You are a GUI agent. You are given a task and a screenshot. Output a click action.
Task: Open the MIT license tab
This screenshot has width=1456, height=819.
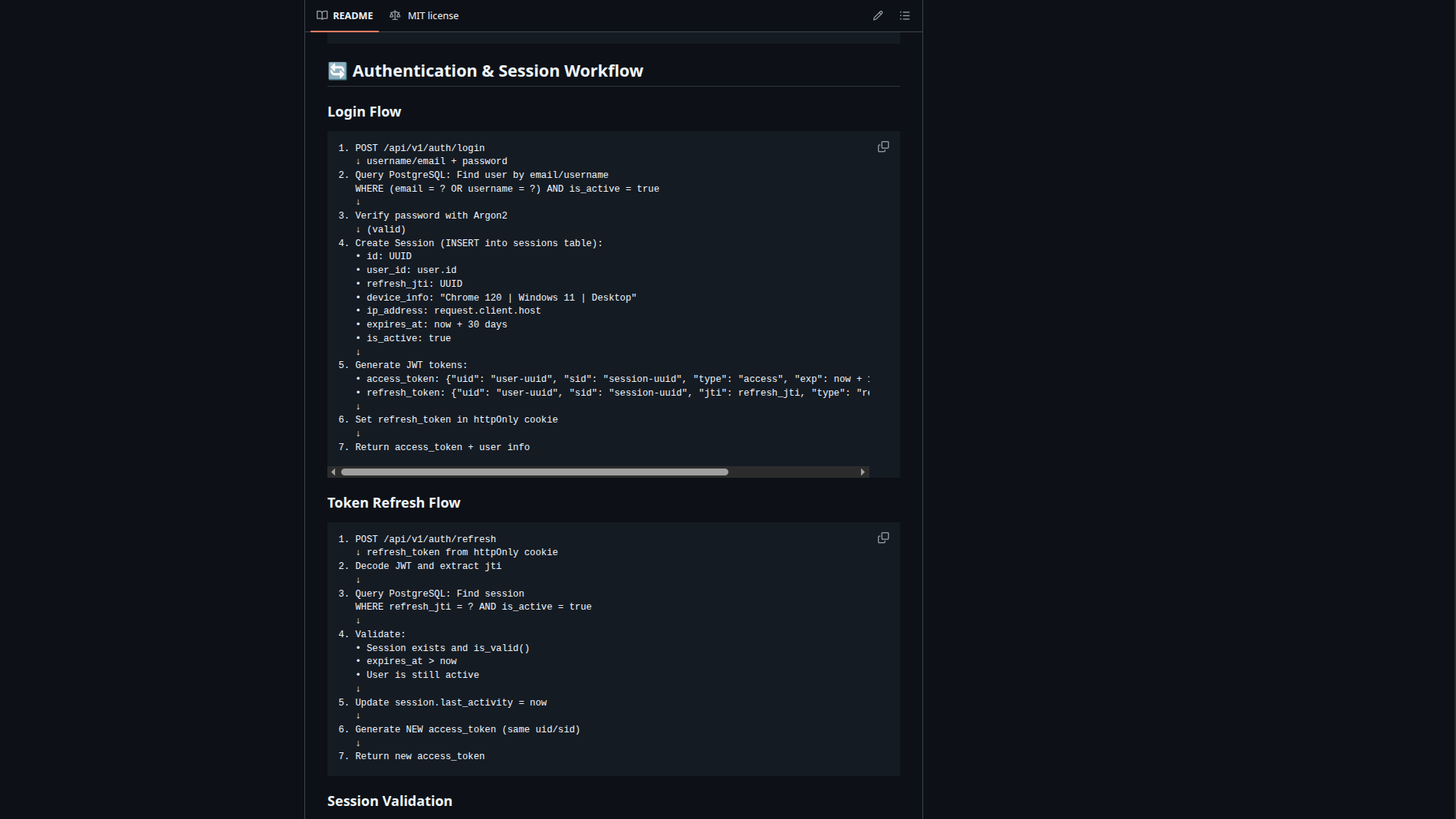432,15
